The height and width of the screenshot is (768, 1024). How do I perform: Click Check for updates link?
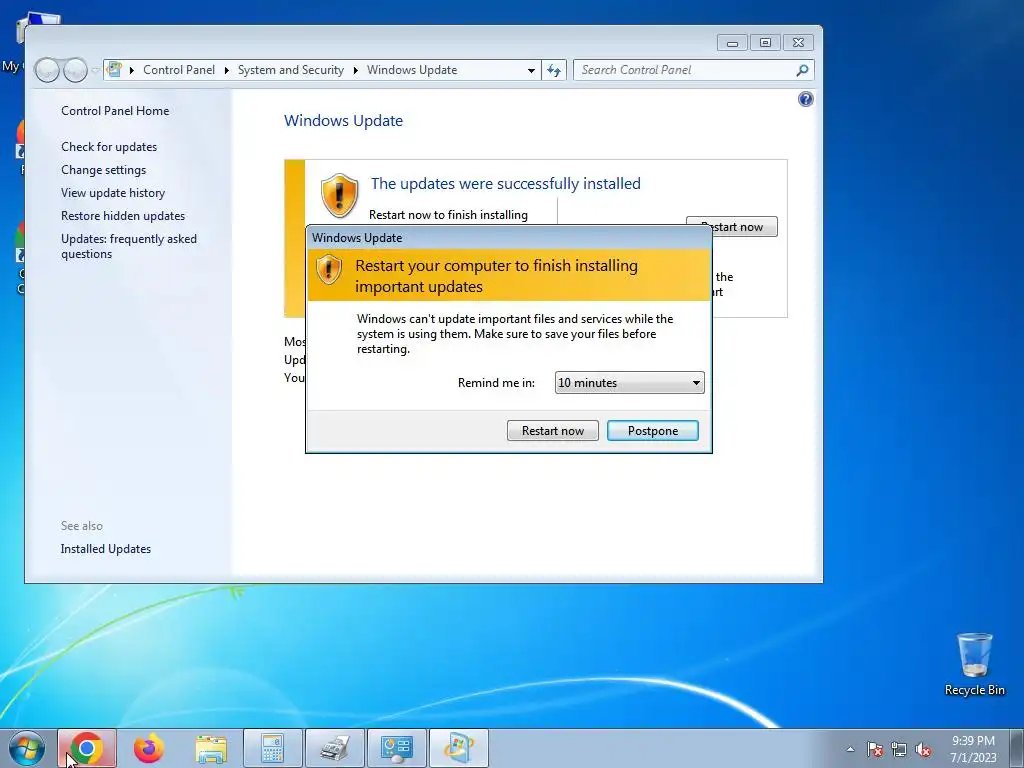[x=109, y=147]
